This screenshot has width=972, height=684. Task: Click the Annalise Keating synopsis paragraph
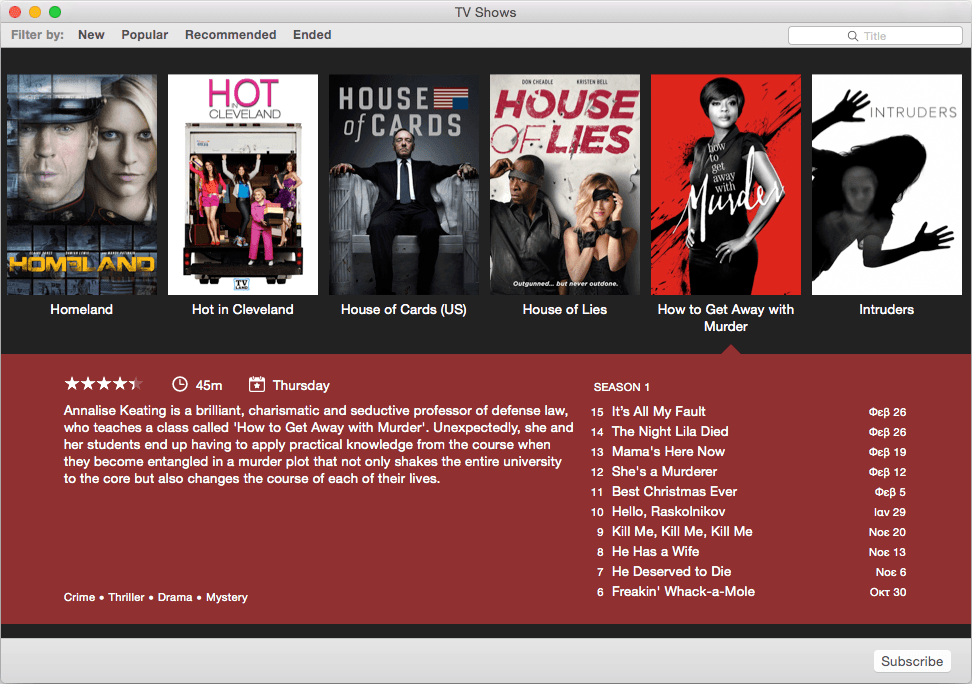[x=319, y=444]
